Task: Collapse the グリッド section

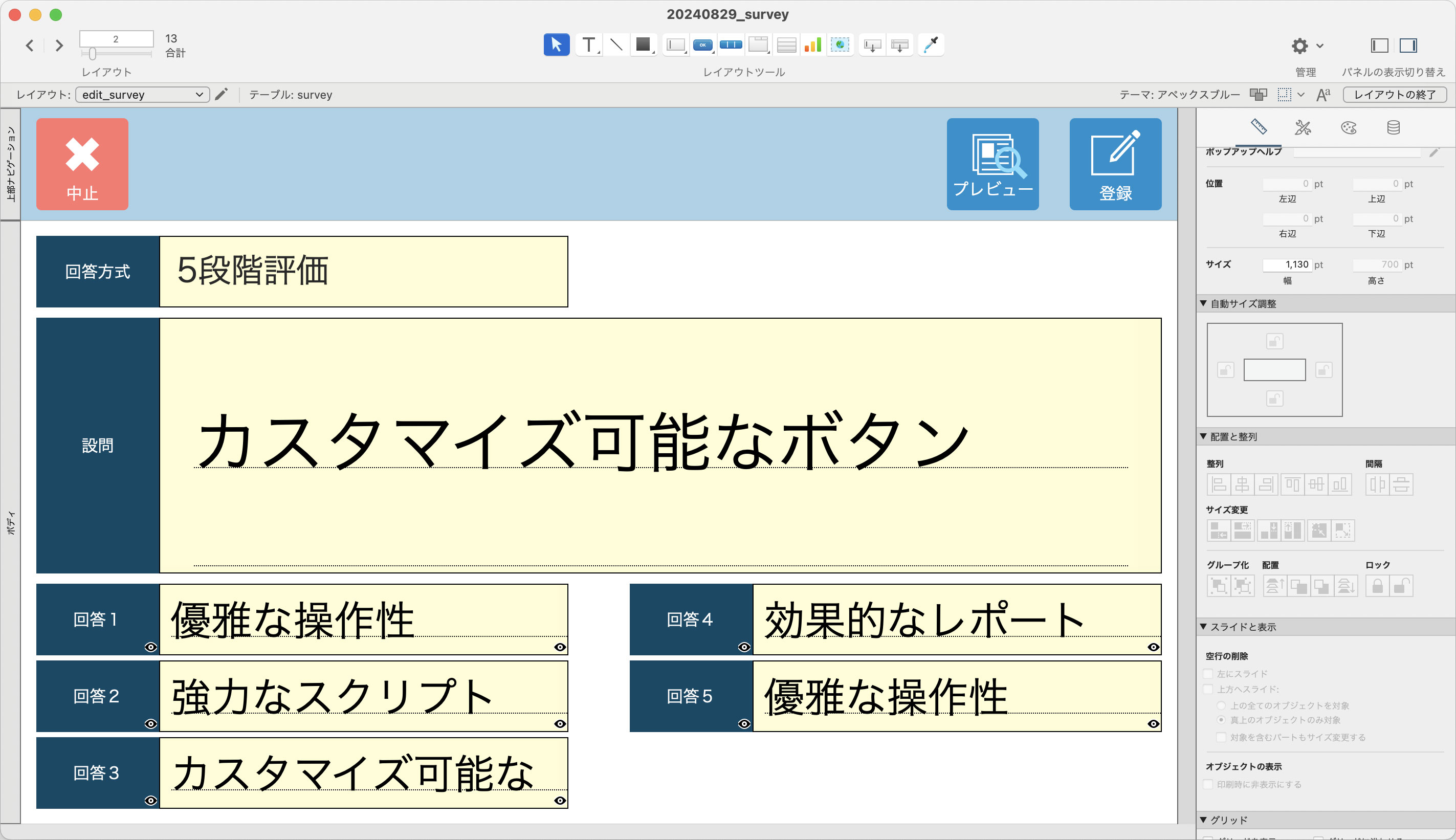Action: (x=1203, y=820)
